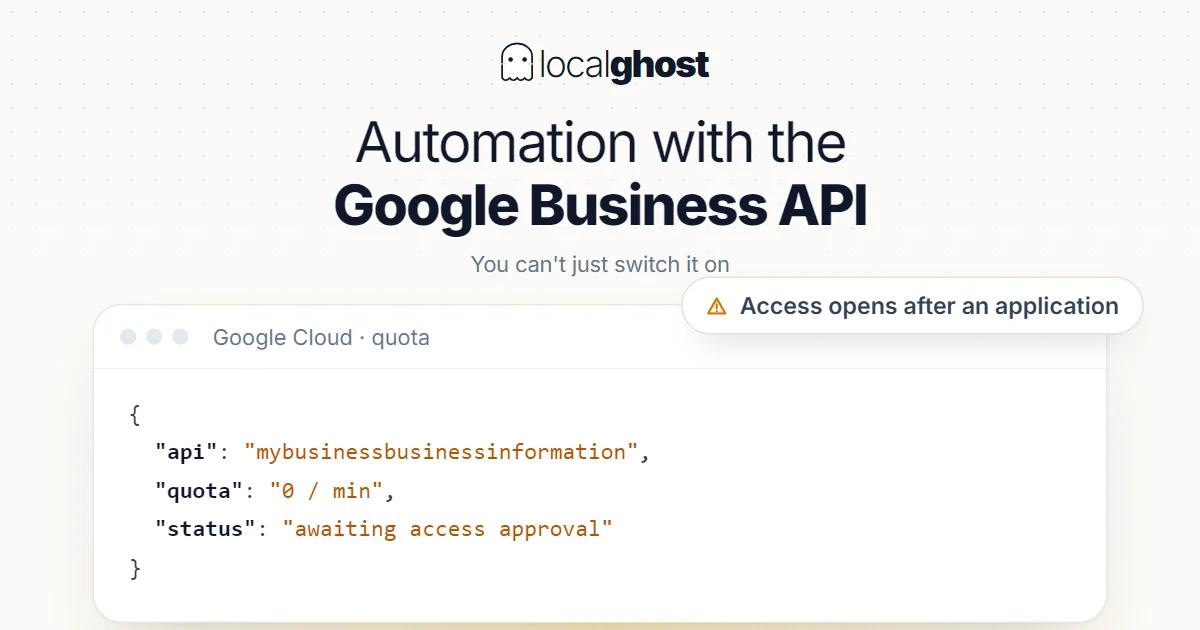
Task: Click the "0 / min" quota value
Action: (x=327, y=491)
